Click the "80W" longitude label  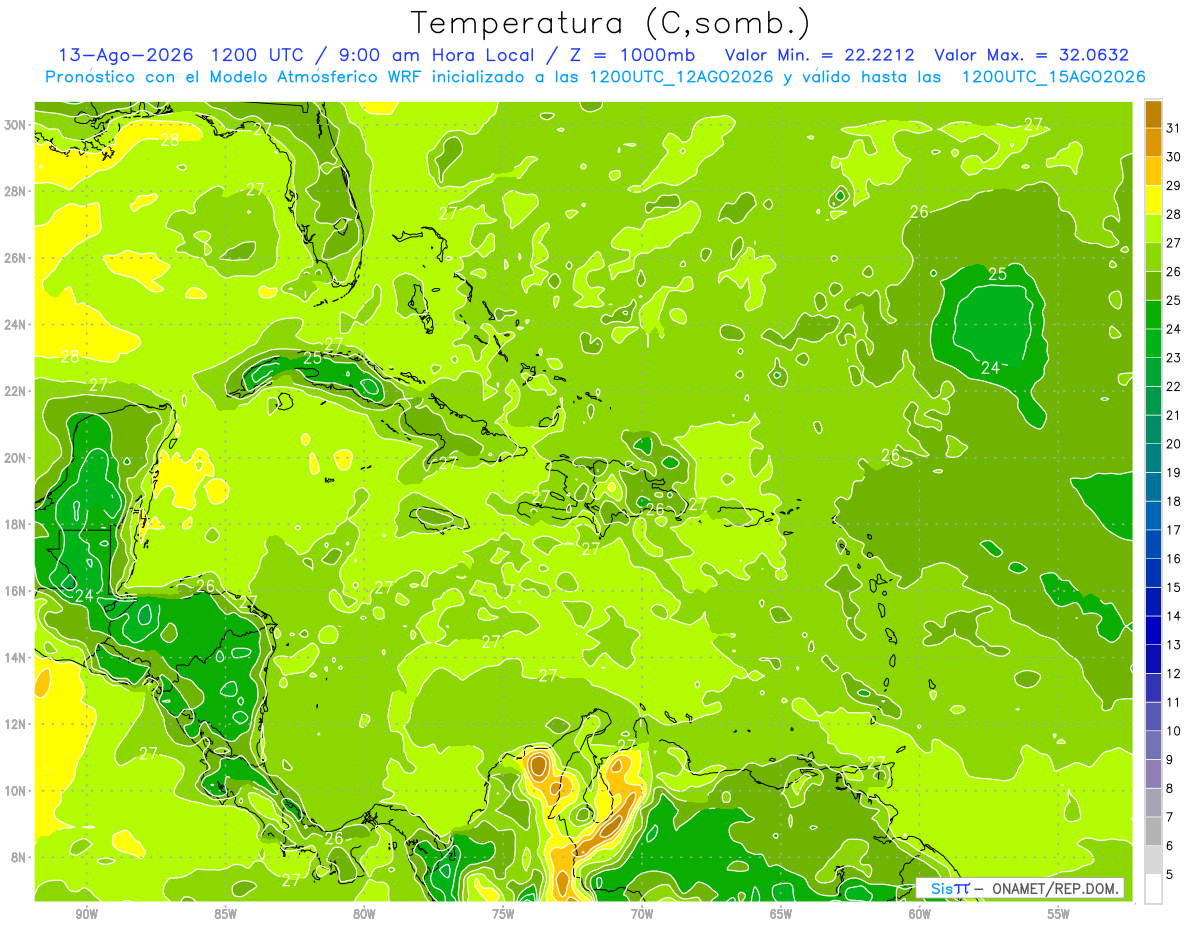pos(364,915)
